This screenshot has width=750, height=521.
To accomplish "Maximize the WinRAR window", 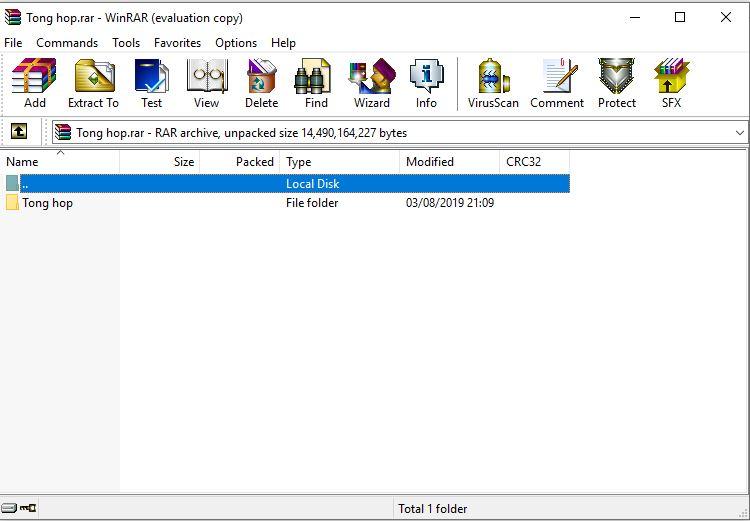I will click(x=680, y=18).
